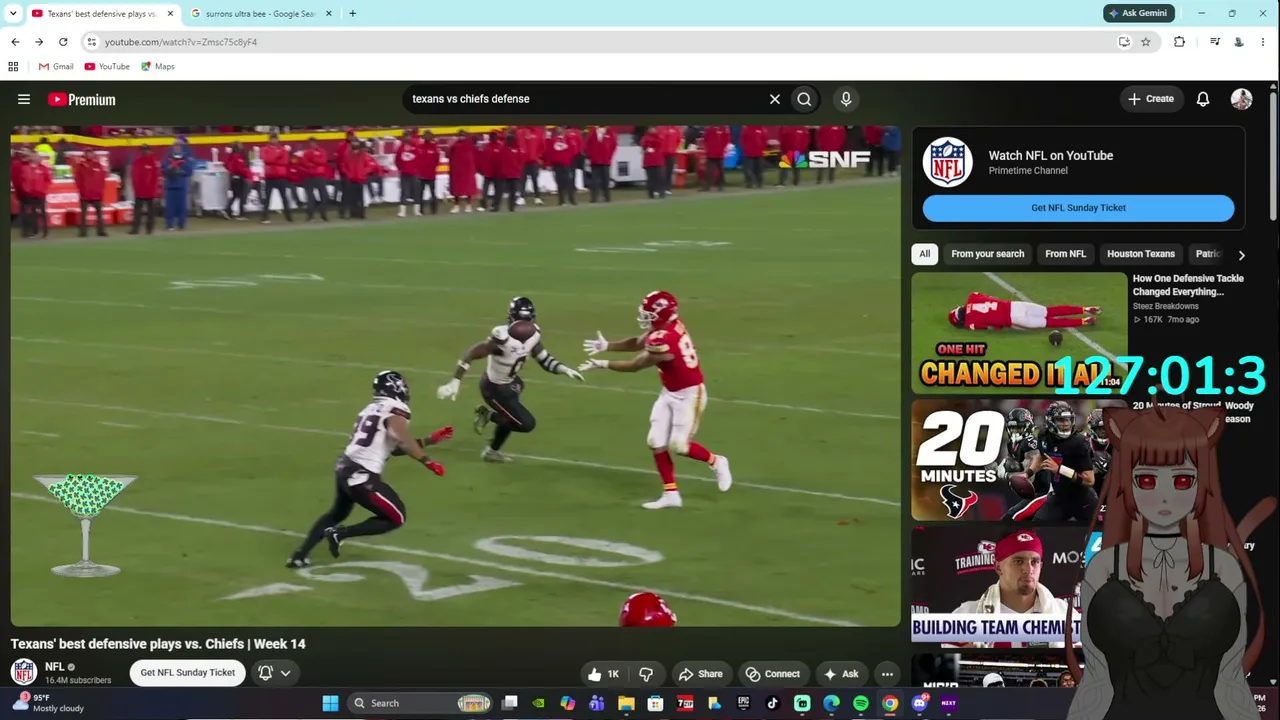This screenshot has height=720, width=1280.
Task: Open YouTube notifications bell
Action: 1203,99
